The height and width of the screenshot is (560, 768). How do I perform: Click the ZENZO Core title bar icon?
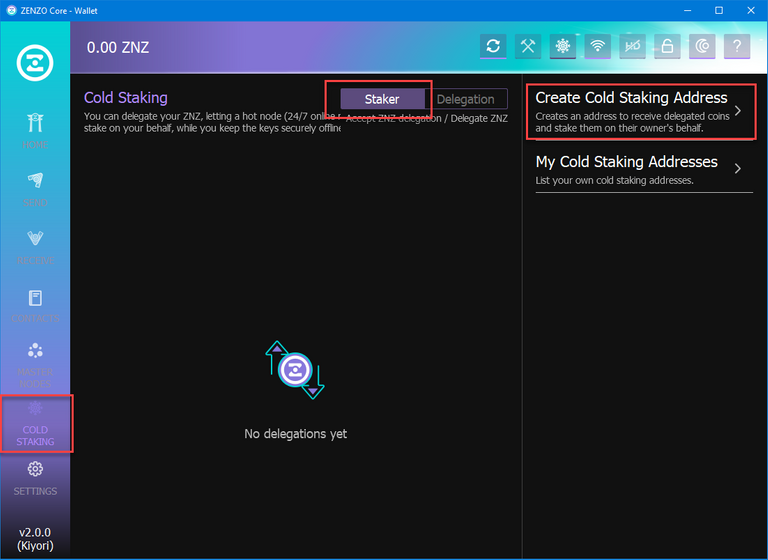(11, 10)
